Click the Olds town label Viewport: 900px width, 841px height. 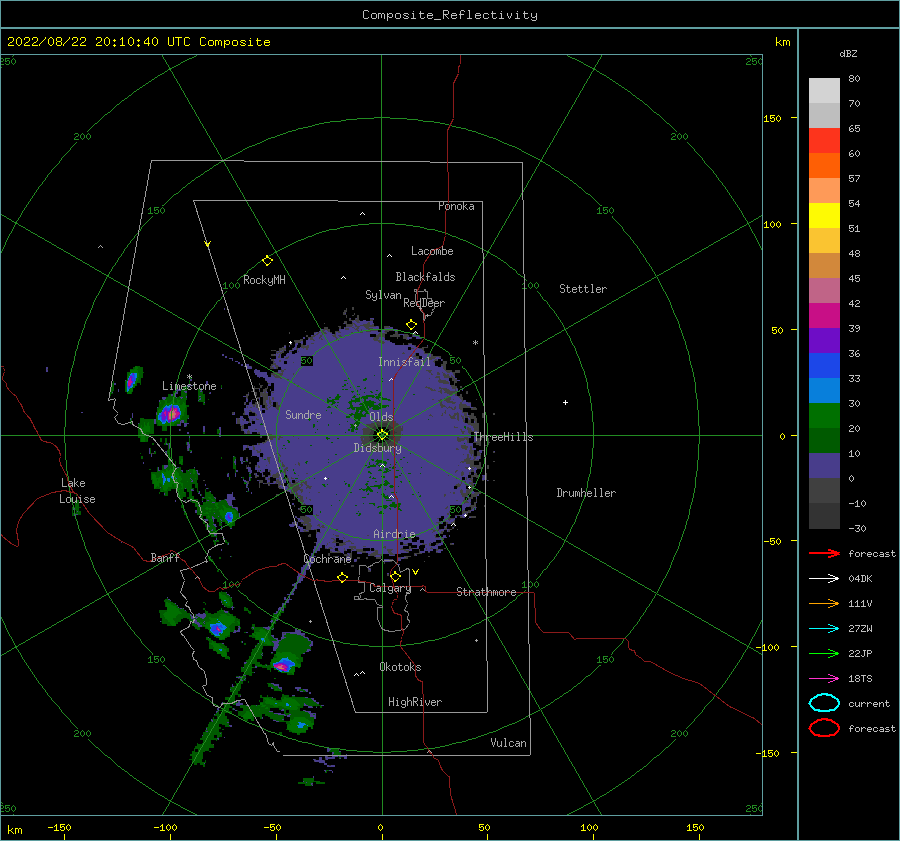[x=381, y=417]
